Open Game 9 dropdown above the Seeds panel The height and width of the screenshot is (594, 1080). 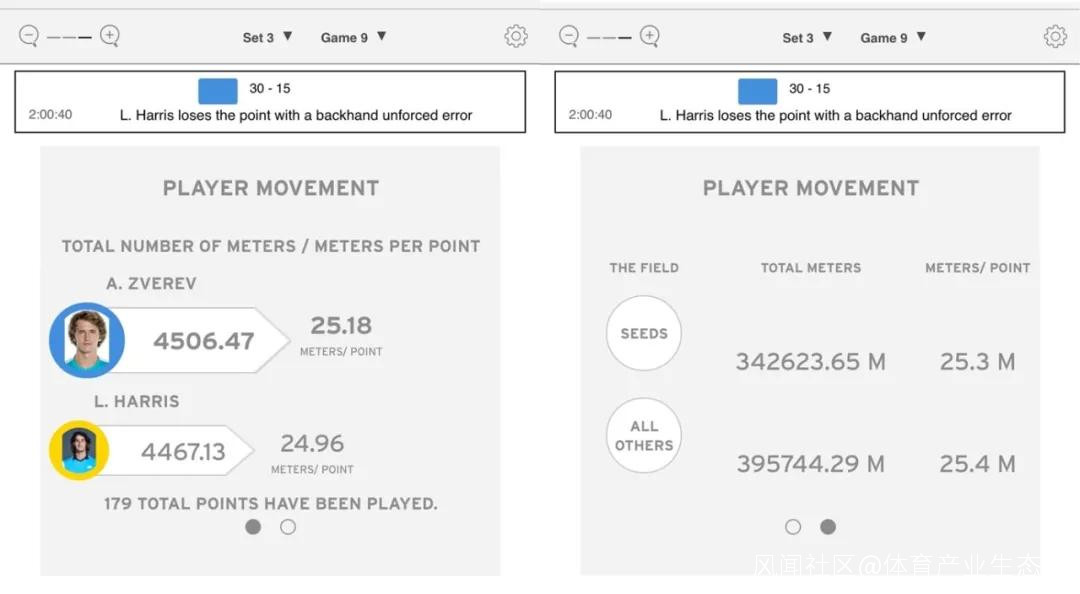(x=893, y=37)
